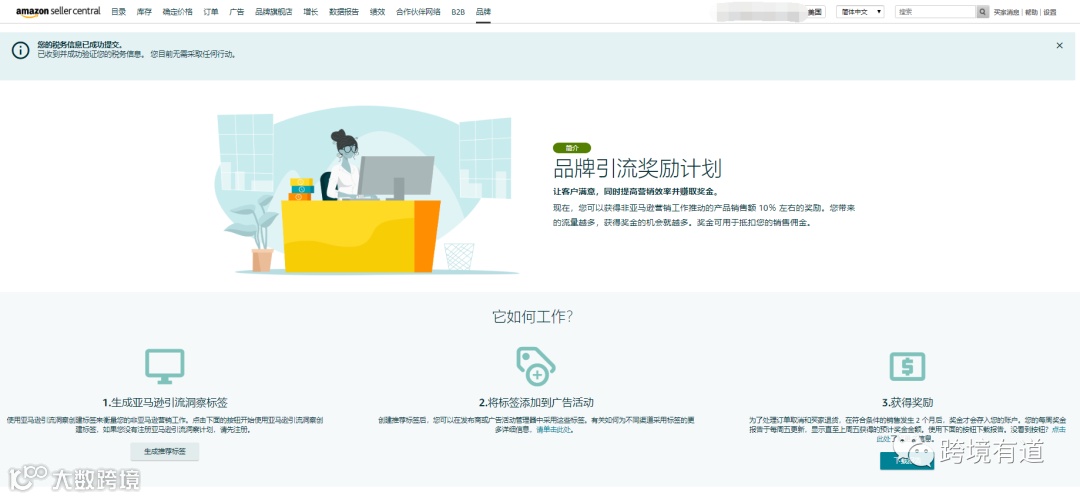Click the title 2.将标签添加到广告活动

(x=536, y=403)
